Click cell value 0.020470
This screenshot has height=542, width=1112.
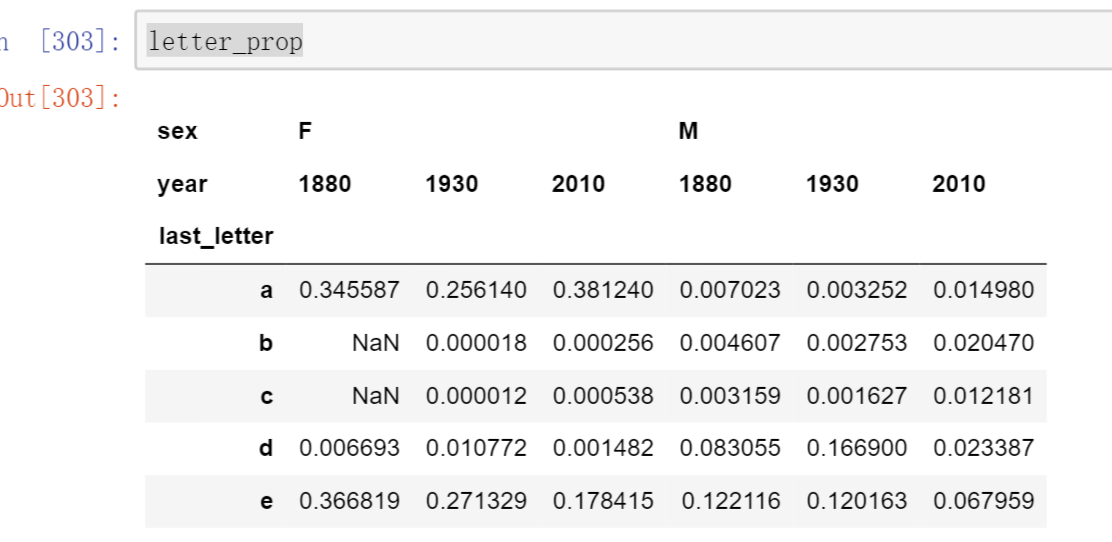click(984, 343)
